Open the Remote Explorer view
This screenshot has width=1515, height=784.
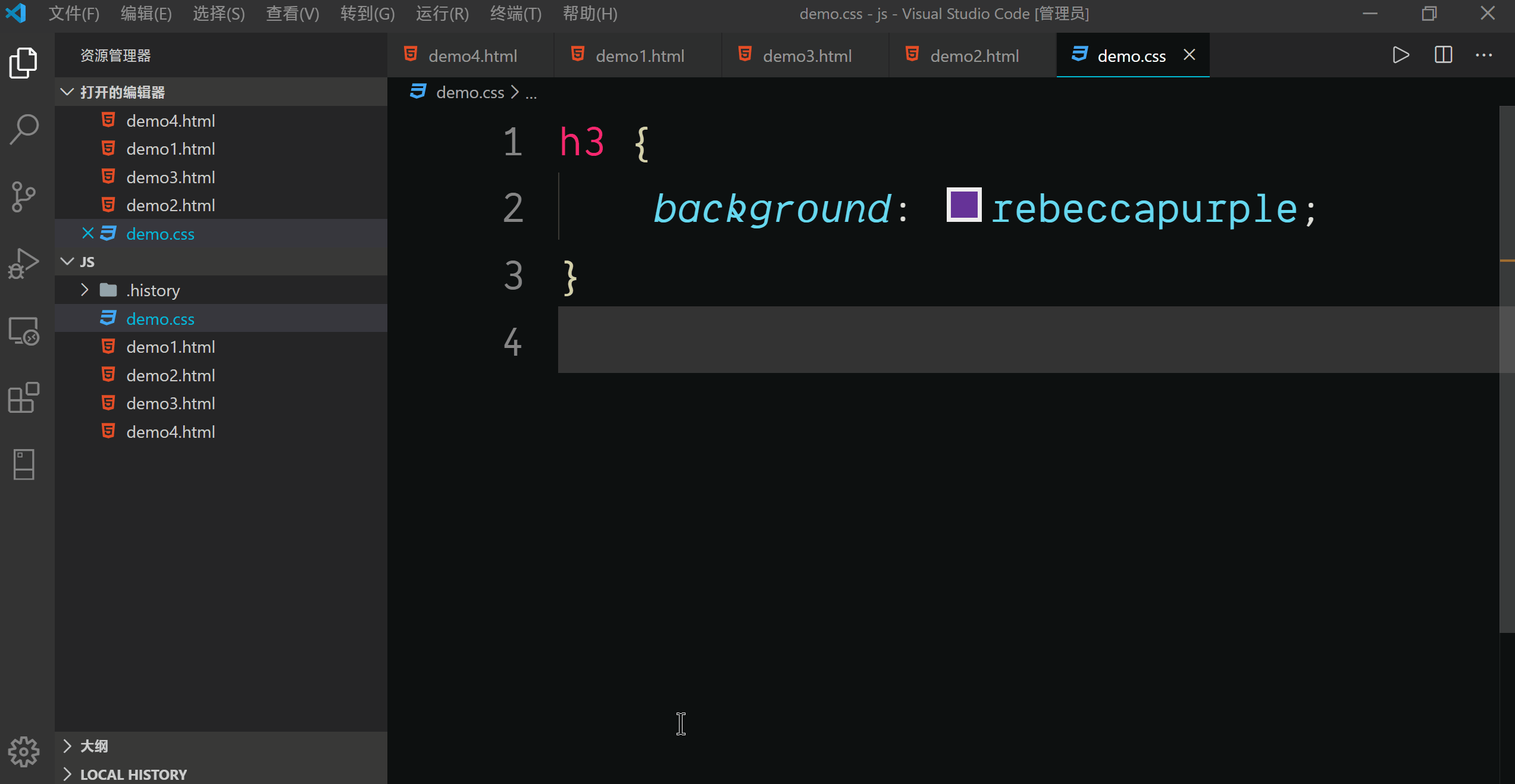24,331
